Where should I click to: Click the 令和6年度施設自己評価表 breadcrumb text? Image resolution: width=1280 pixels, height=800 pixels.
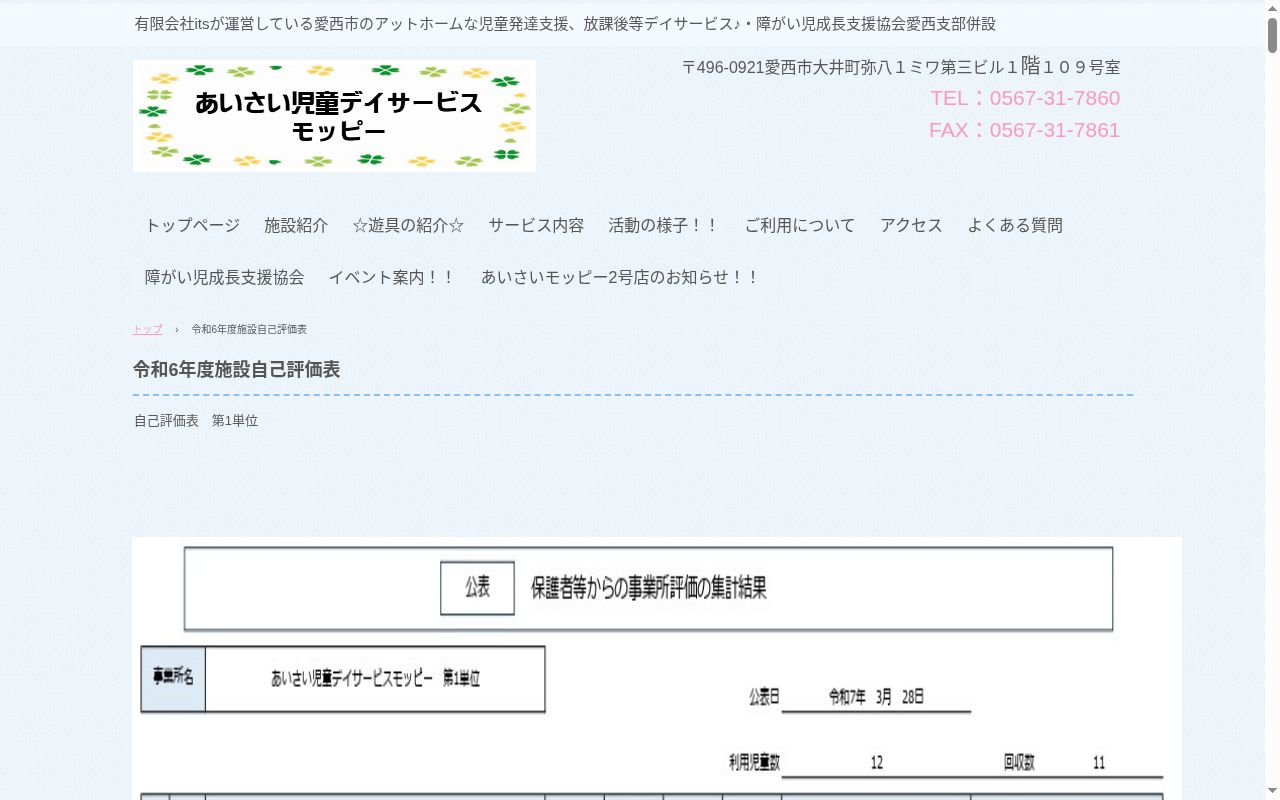point(249,330)
